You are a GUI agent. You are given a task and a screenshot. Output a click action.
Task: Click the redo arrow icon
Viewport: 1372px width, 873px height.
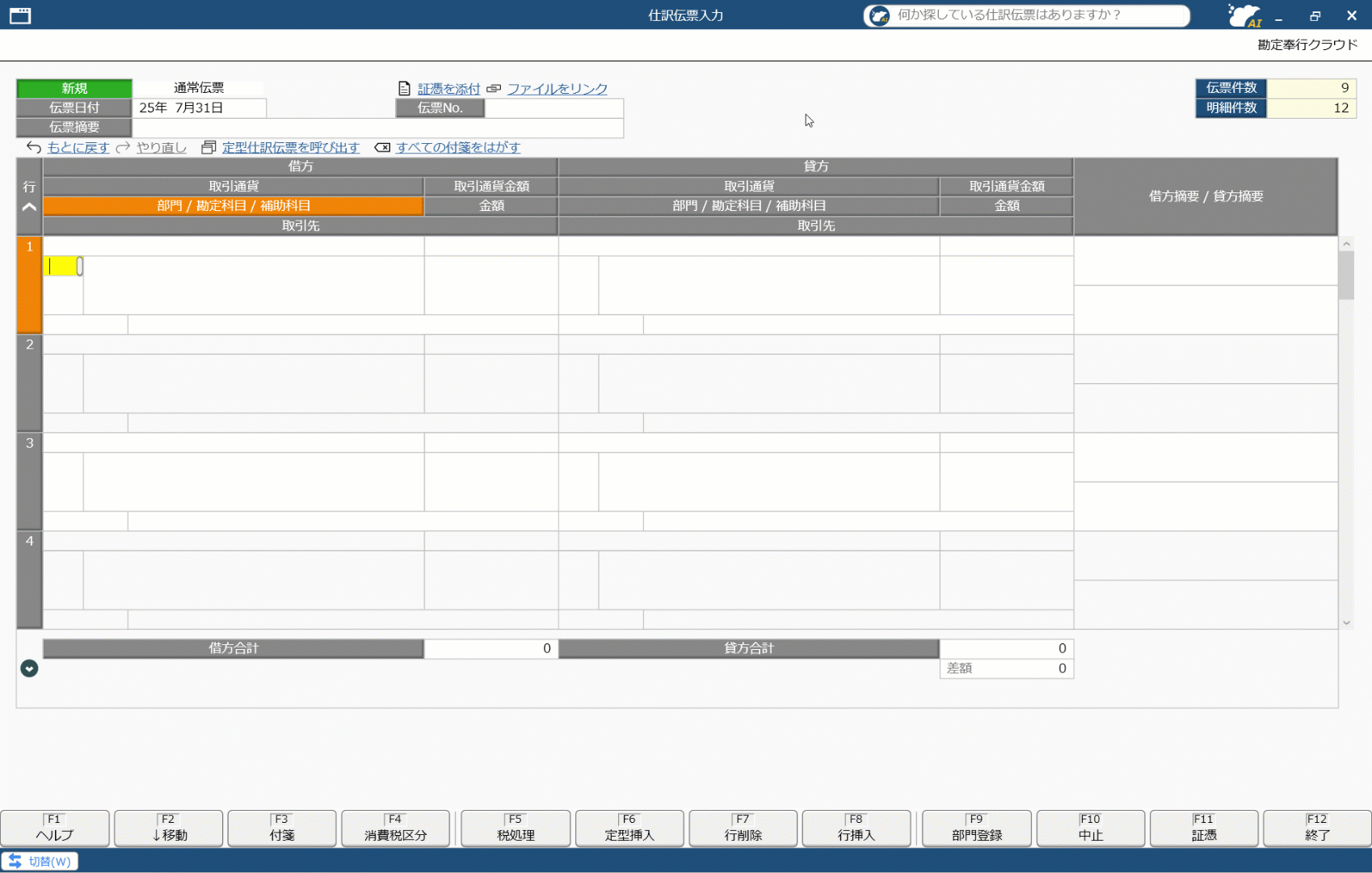pos(123,147)
